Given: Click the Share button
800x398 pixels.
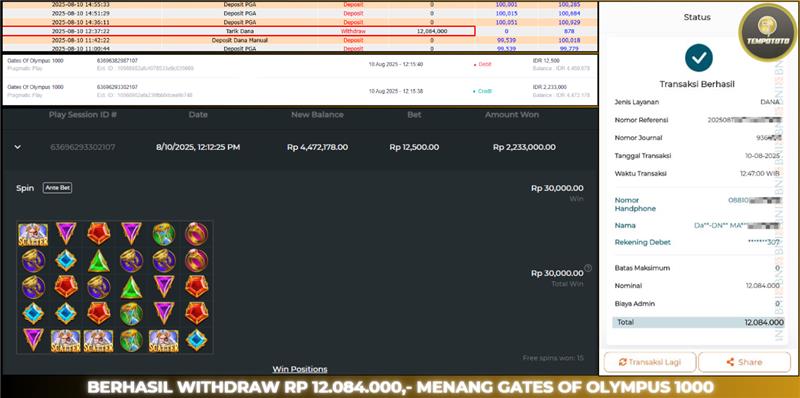Looking at the screenshot, I should (744, 362).
